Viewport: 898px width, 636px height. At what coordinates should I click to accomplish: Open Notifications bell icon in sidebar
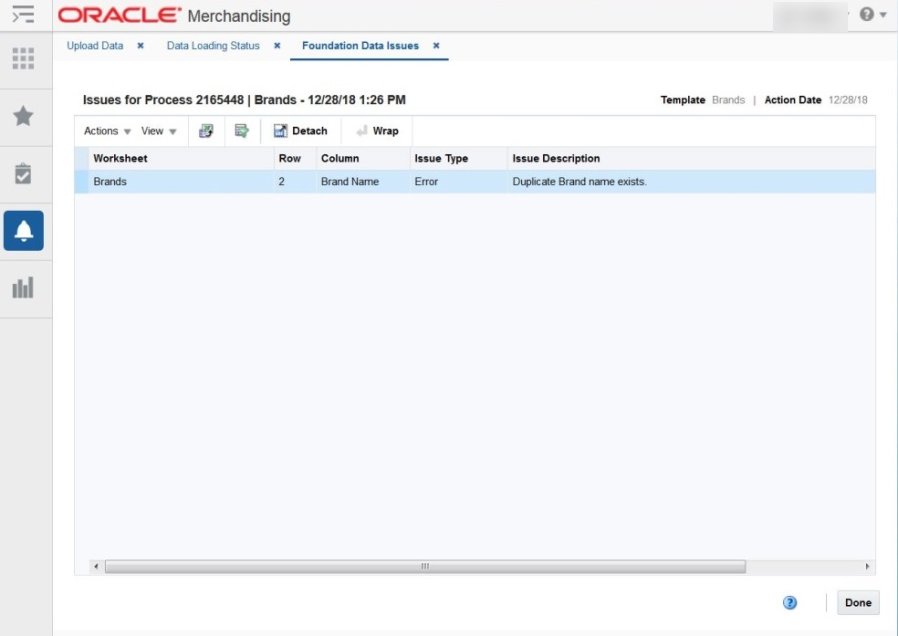pyautogui.click(x=23, y=231)
